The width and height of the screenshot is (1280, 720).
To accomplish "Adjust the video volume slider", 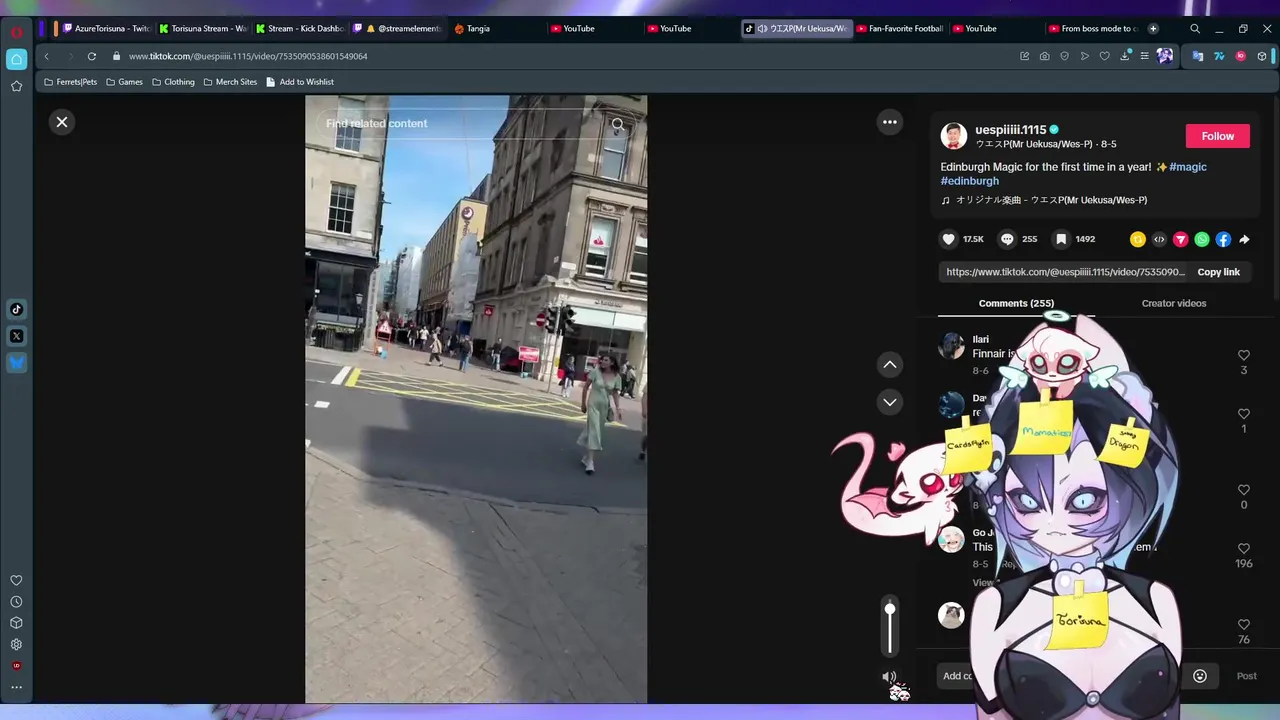I will (889, 628).
